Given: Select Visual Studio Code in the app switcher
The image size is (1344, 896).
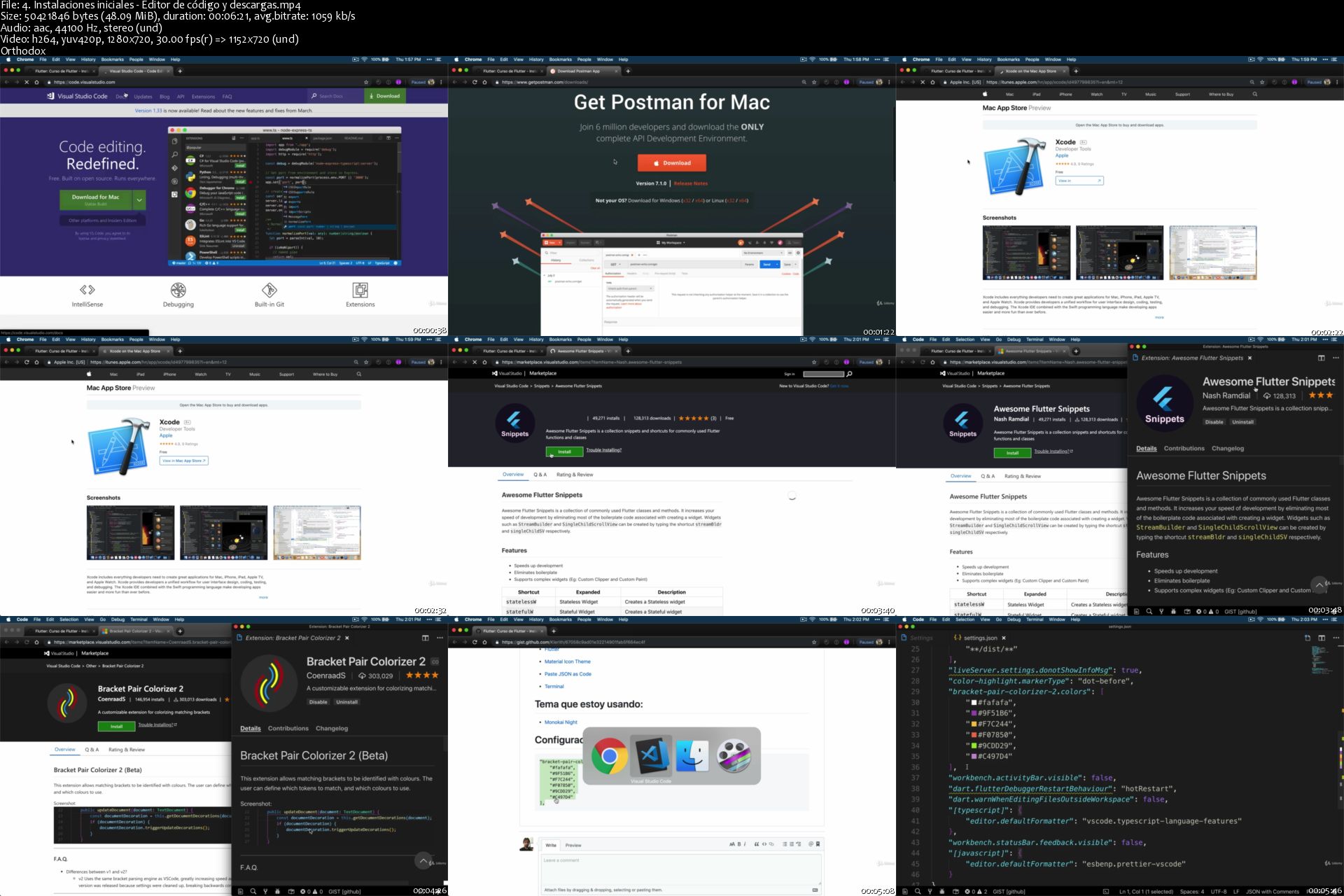Looking at the screenshot, I should click(651, 756).
